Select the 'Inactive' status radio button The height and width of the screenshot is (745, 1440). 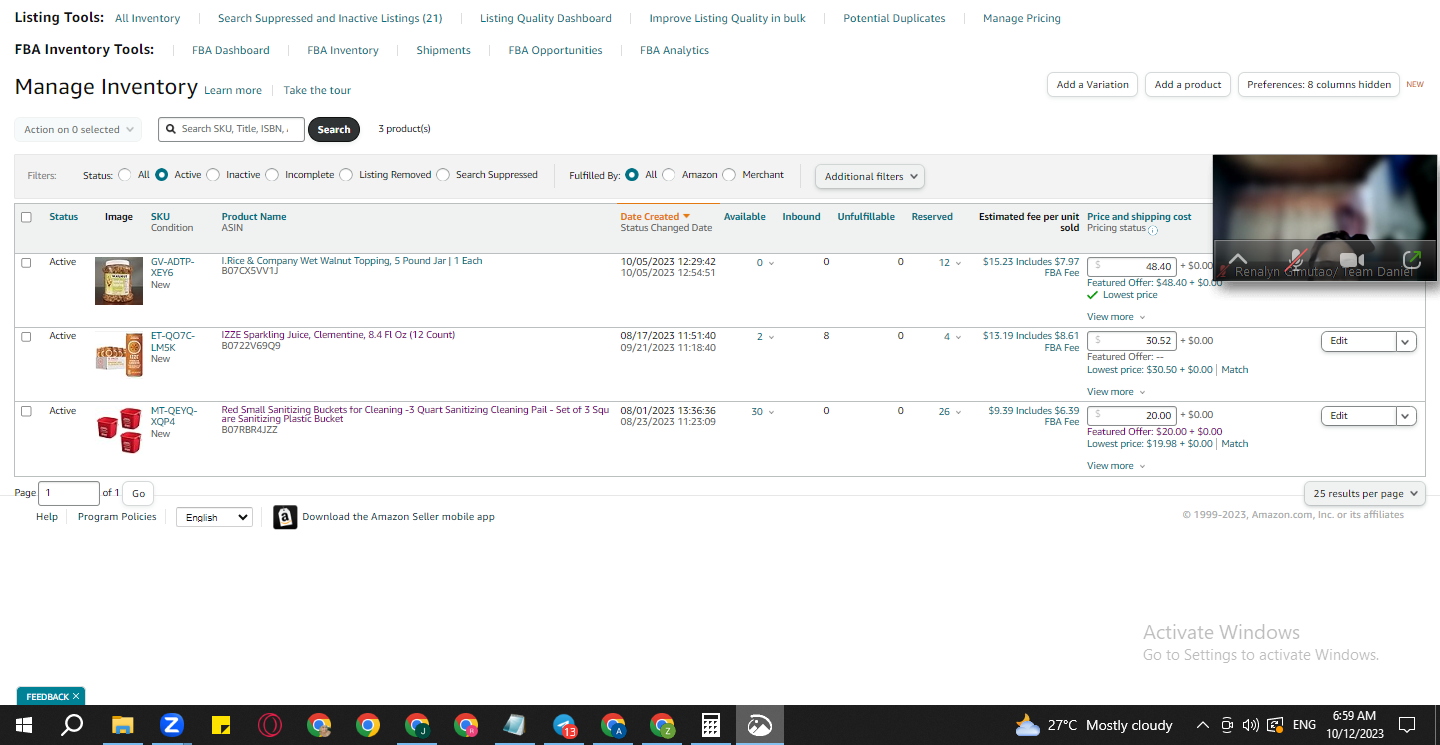212,175
